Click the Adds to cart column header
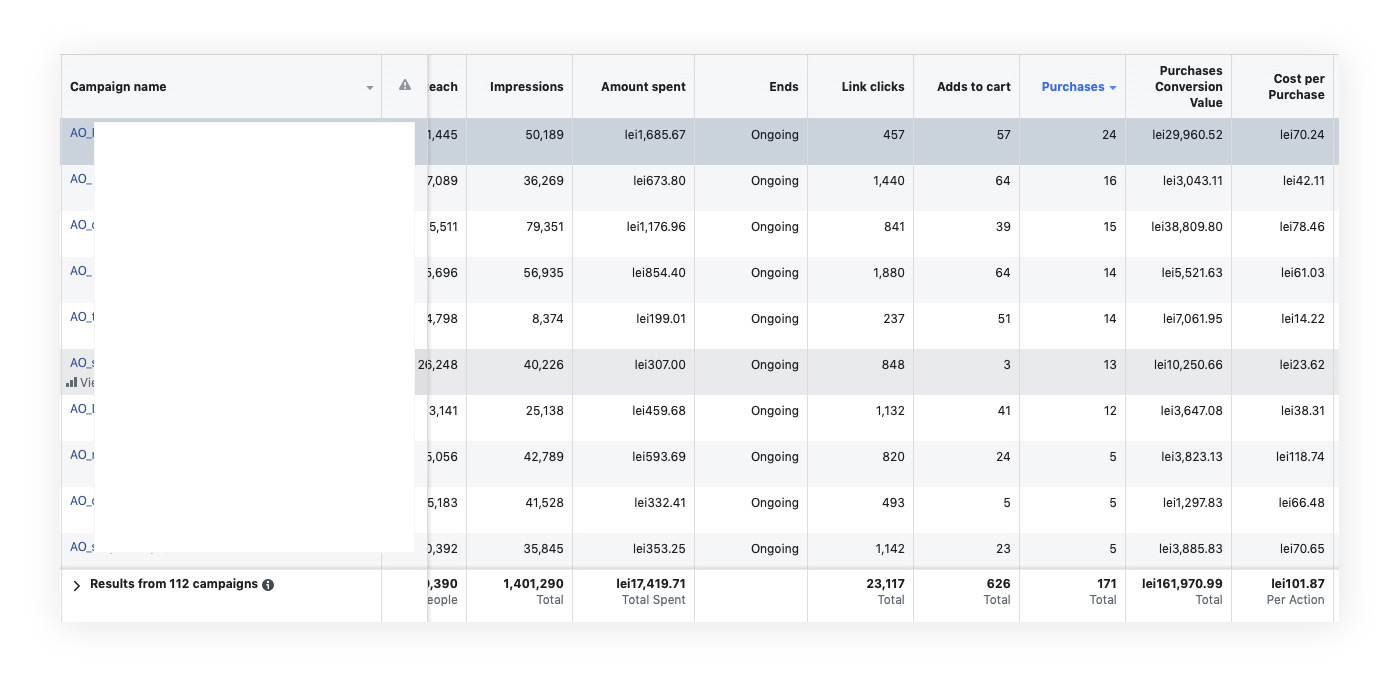Screen dimensions: 1400x675 tap(973, 87)
